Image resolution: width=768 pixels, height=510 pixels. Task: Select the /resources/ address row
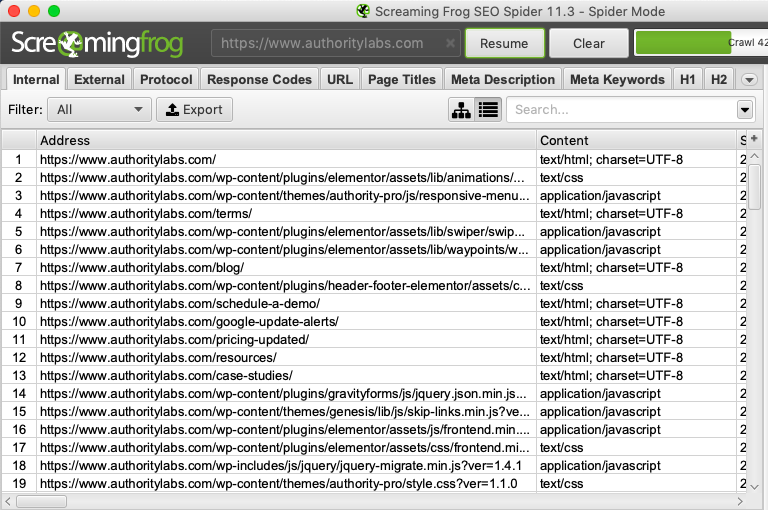click(x=374, y=357)
